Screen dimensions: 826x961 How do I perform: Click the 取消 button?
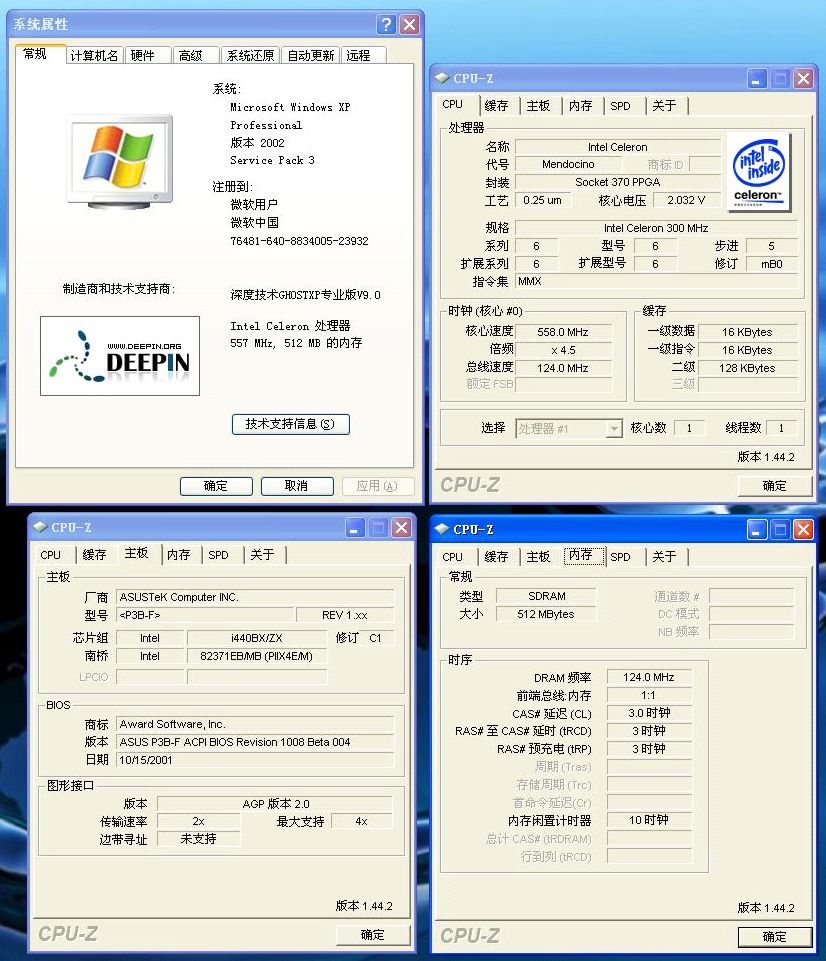[298, 485]
